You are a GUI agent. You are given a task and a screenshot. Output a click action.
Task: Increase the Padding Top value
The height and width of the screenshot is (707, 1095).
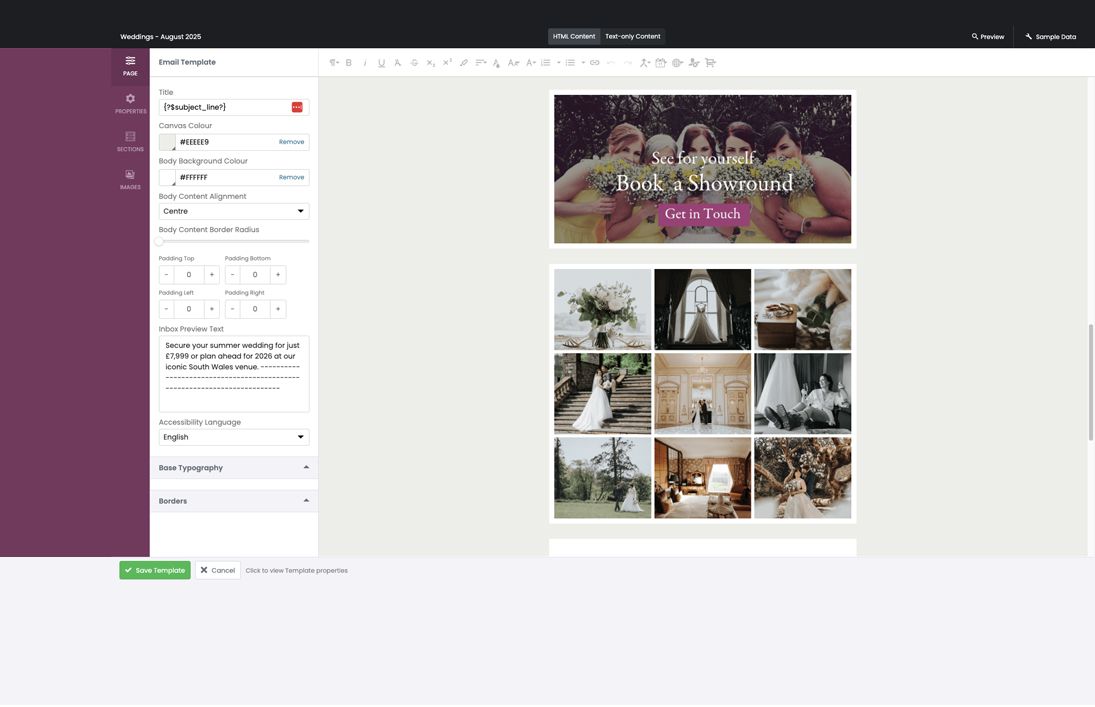click(x=212, y=275)
